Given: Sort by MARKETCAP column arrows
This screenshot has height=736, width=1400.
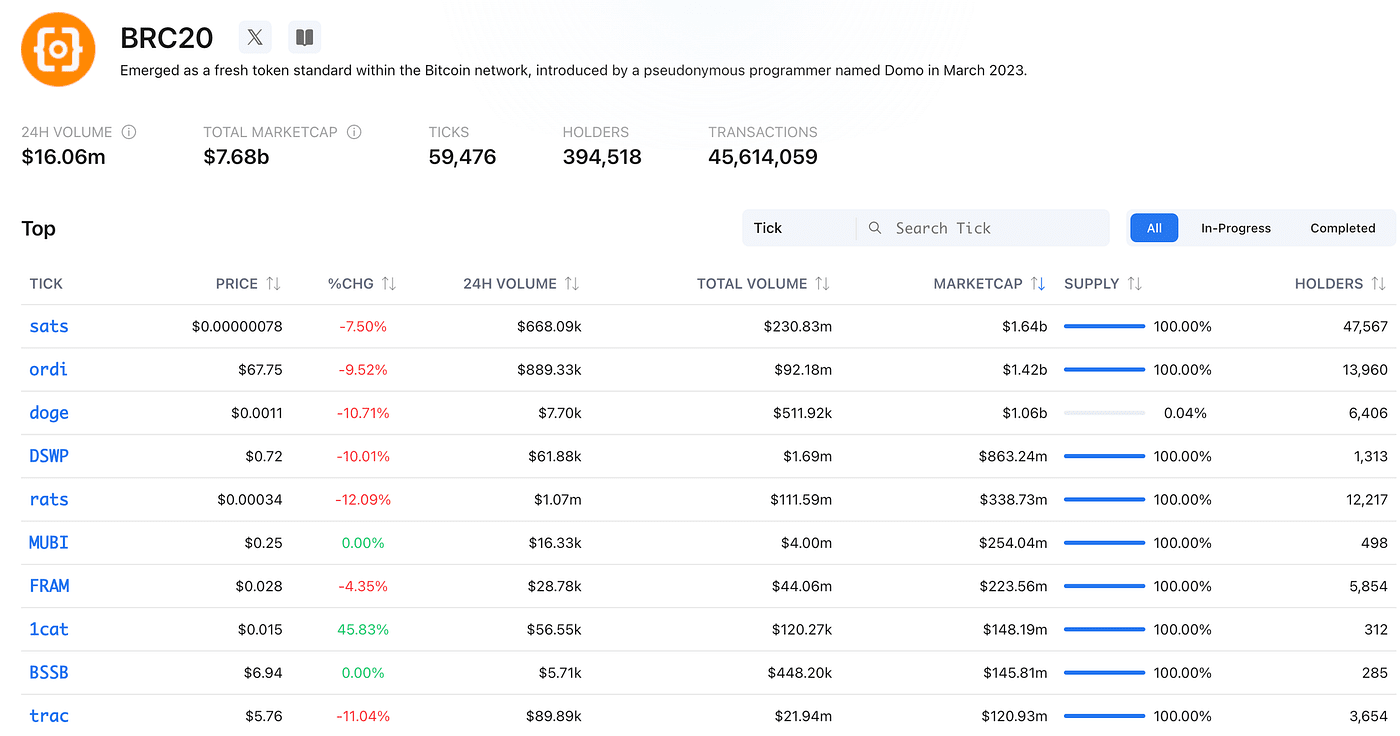Looking at the screenshot, I should pyautogui.click(x=1038, y=284).
